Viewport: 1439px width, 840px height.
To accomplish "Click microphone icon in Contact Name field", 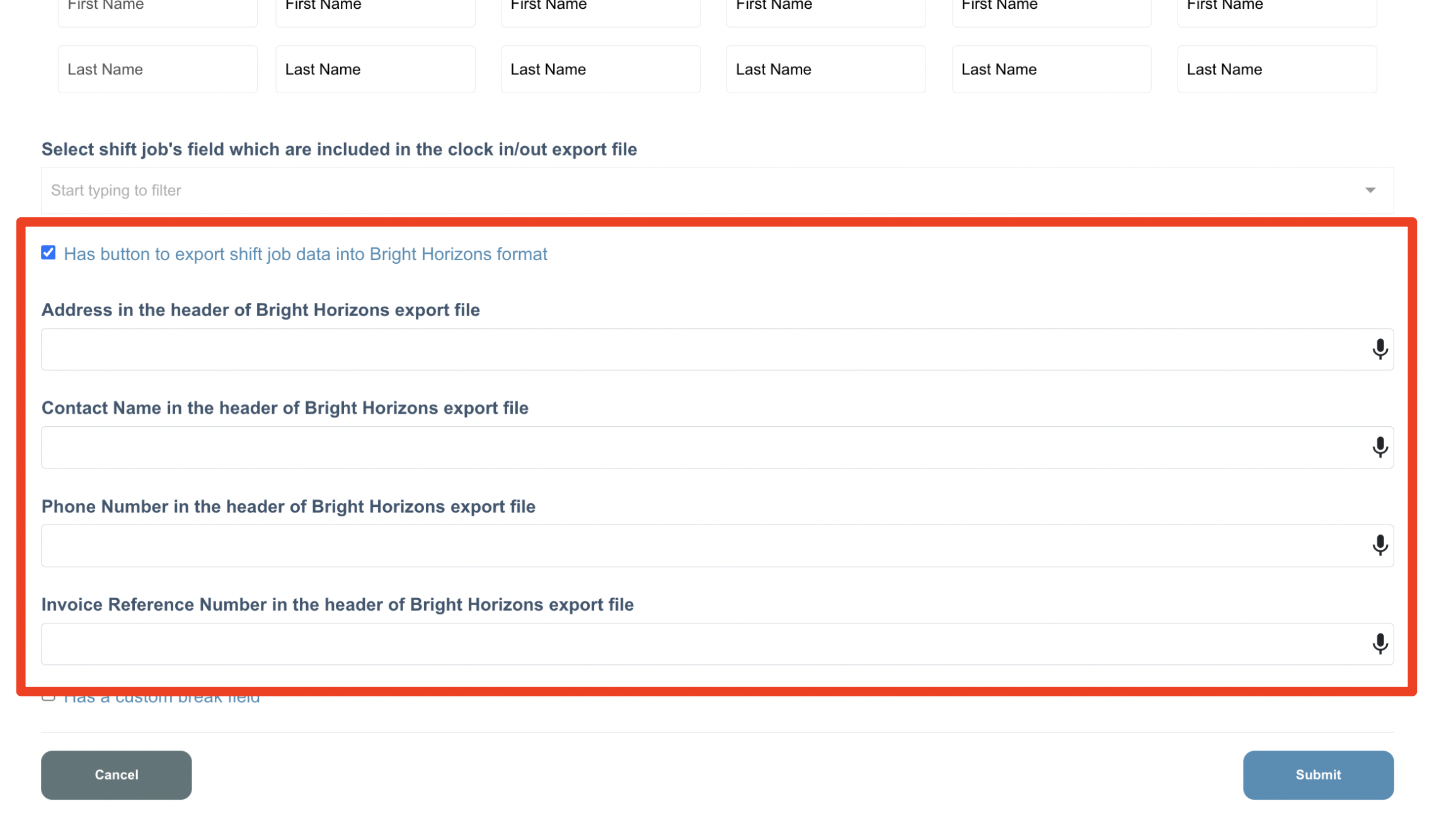I will coord(1379,447).
